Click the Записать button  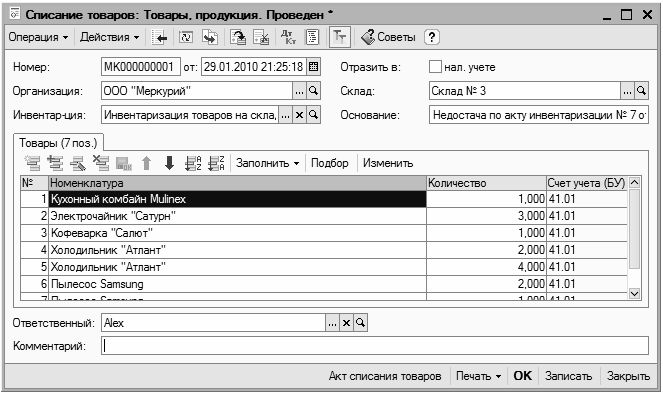click(568, 376)
